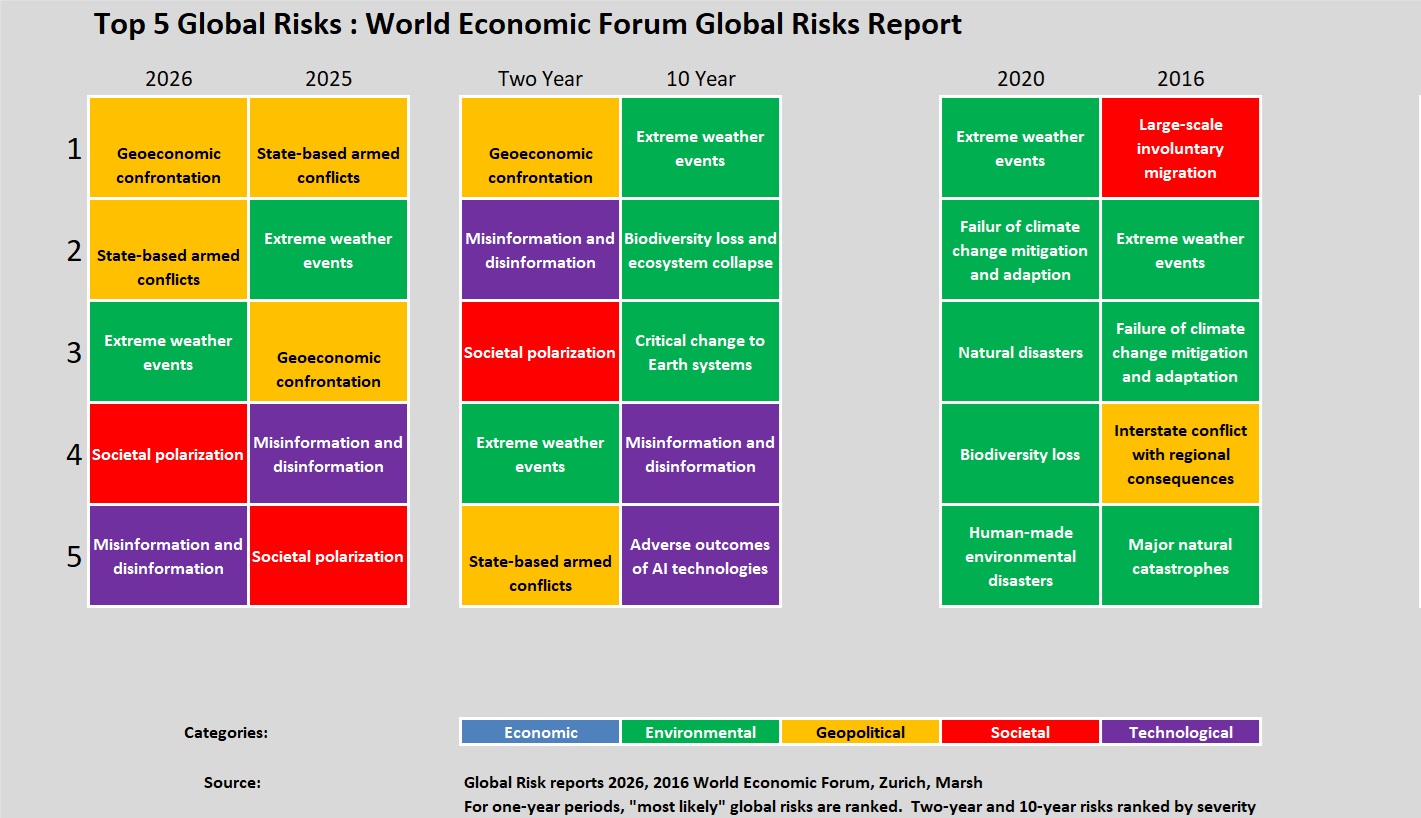Click Major natural catastrophes cell

[x=1180, y=556]
